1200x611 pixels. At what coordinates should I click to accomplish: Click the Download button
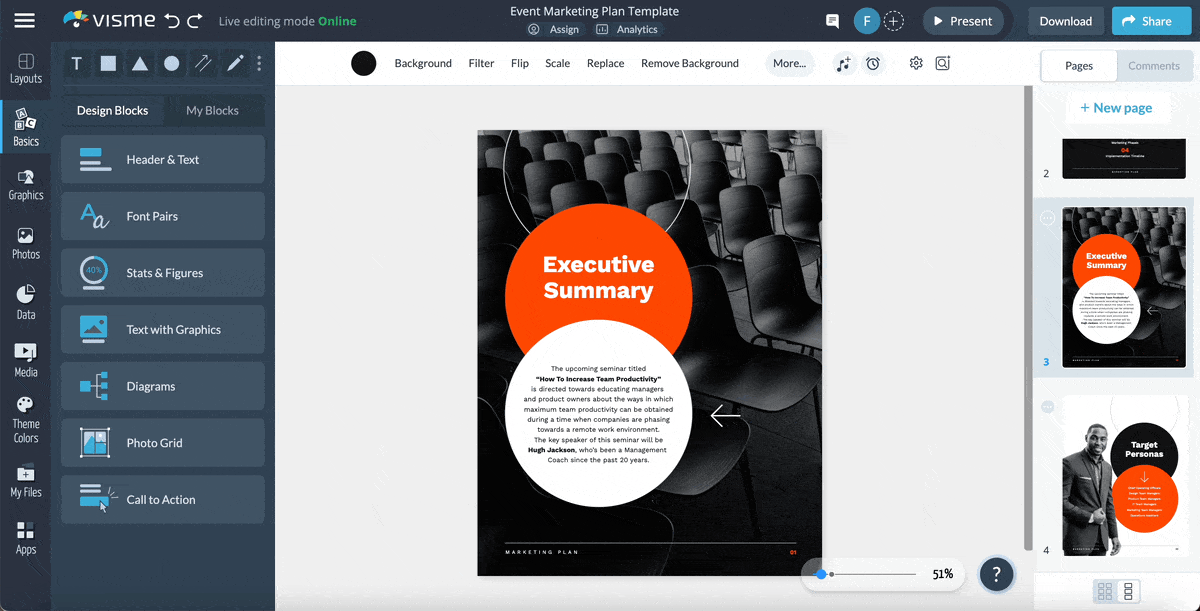pyautogui.click(x=1065, y=20)
